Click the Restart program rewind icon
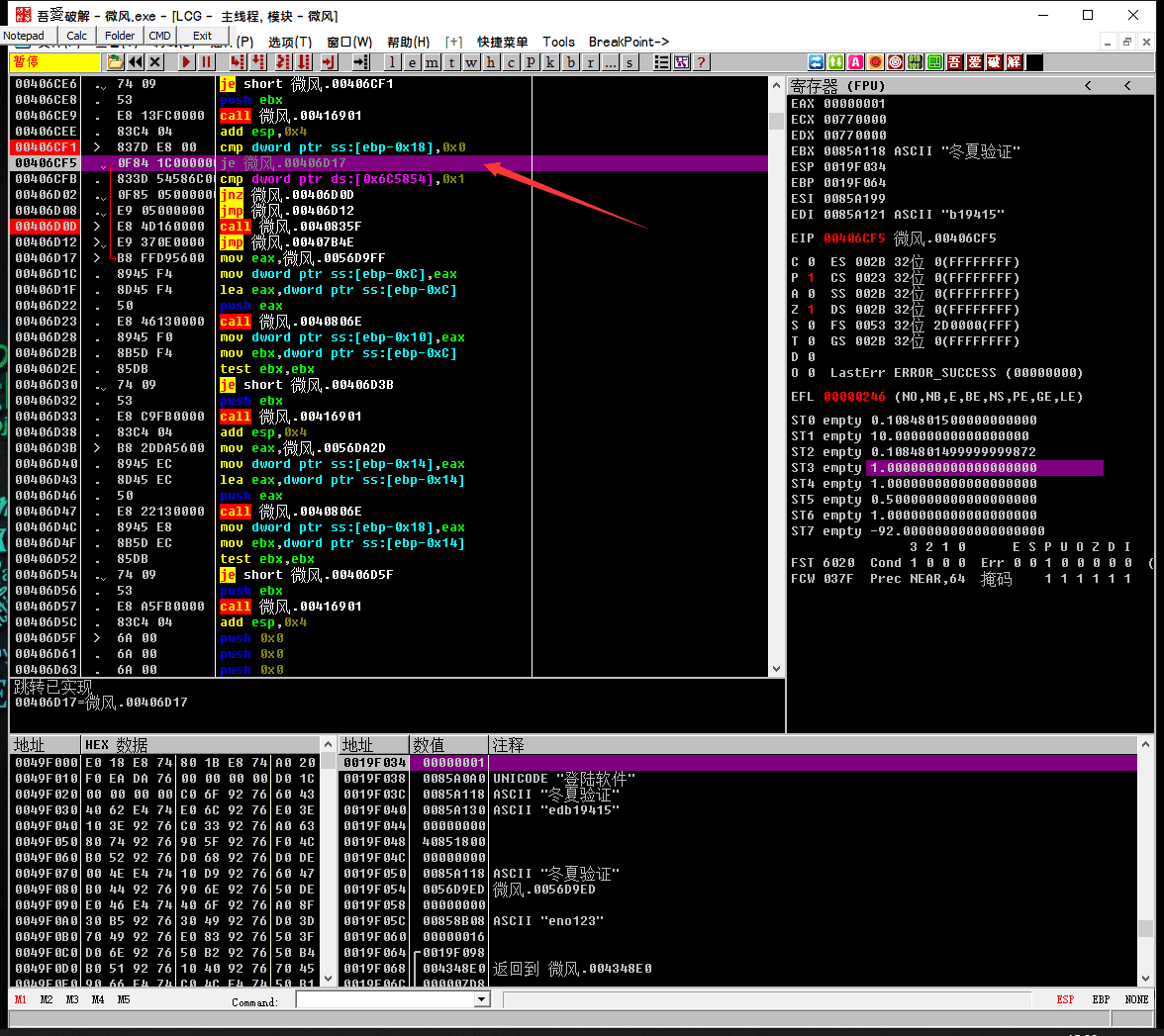This screenshot has width=1164, height=1036. coord(135,62)
